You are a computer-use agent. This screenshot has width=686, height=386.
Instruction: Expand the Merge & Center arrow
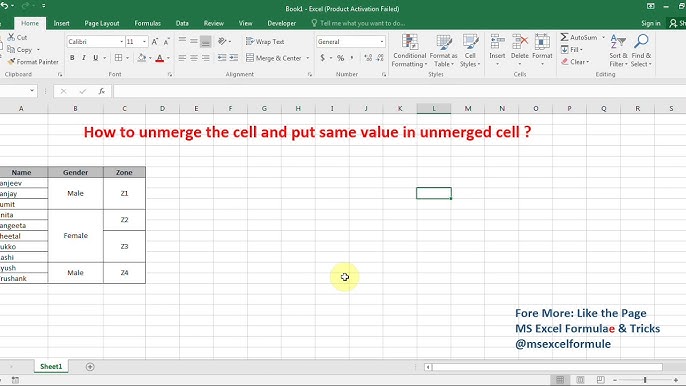[308, 58]
